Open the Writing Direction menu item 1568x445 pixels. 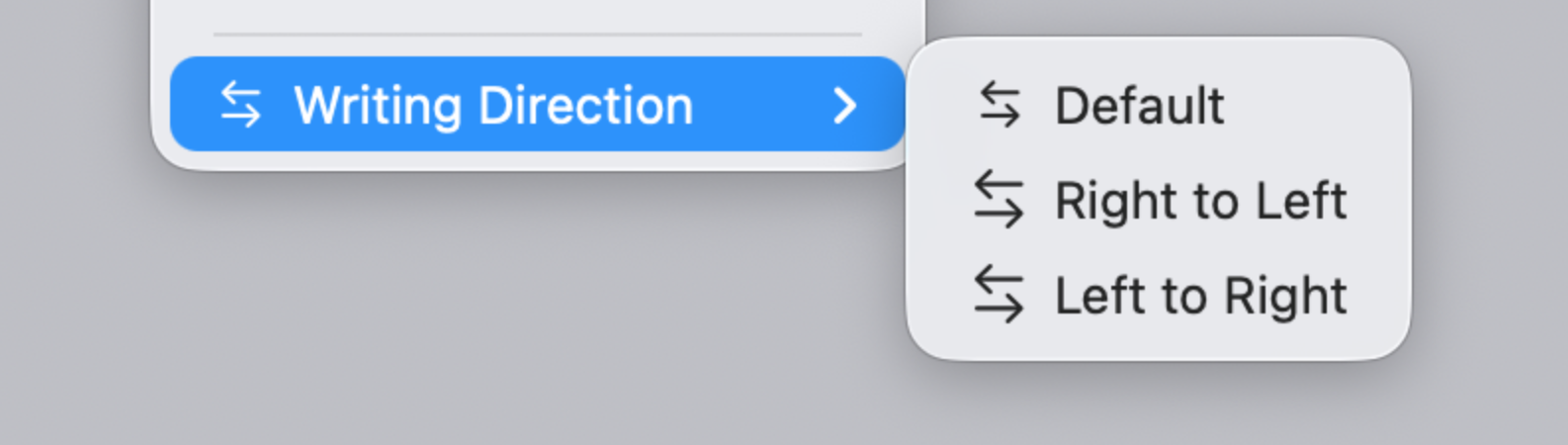tap(538, 104)
